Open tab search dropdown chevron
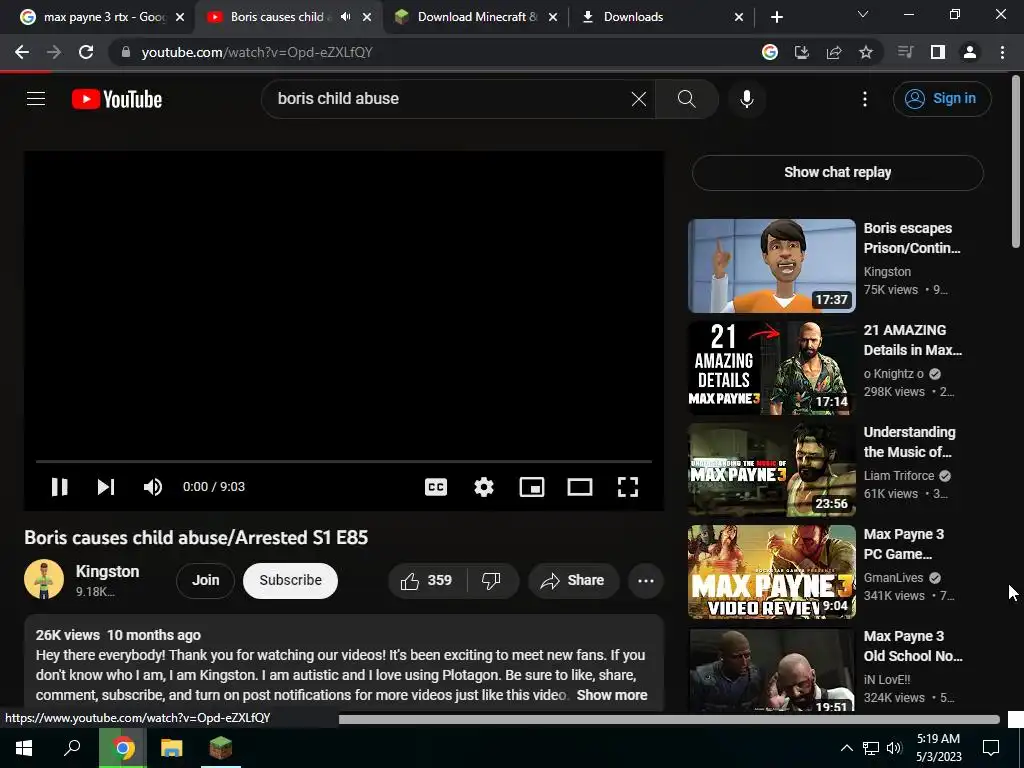The height and width of the screenshot is (768, 1024). 863,14
